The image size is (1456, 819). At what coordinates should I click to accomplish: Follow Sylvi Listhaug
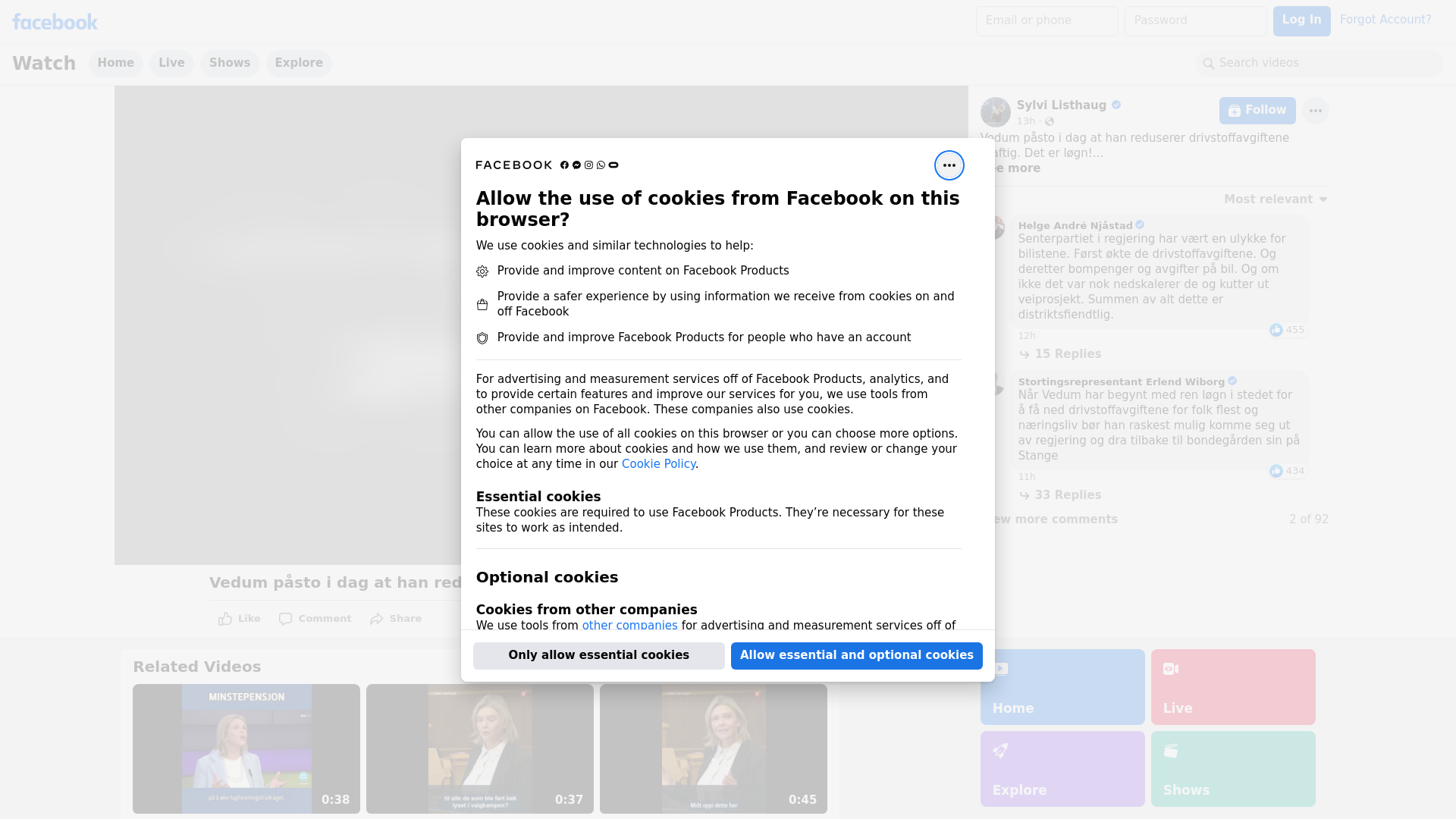coord(1257,111)
